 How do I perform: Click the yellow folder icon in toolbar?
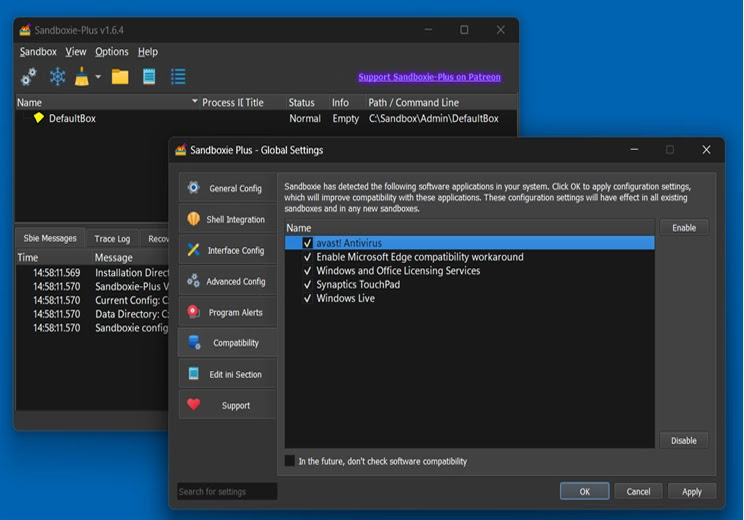click(x=120, y=76)
